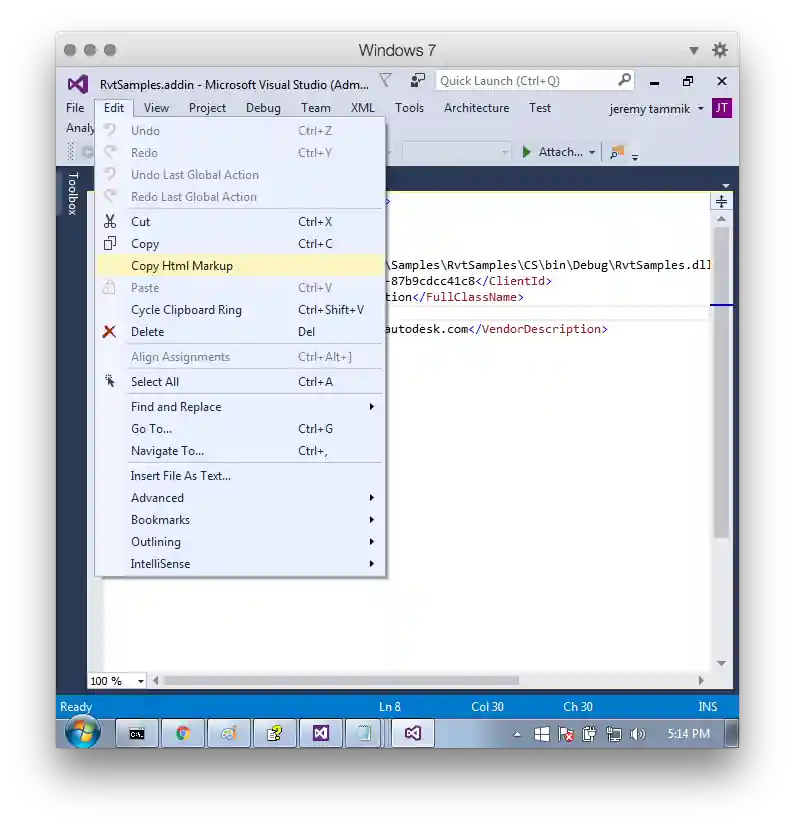Open Chrome from the Windows taskbar
This screenshot has height=828, width=795.
tap(183, 733)
